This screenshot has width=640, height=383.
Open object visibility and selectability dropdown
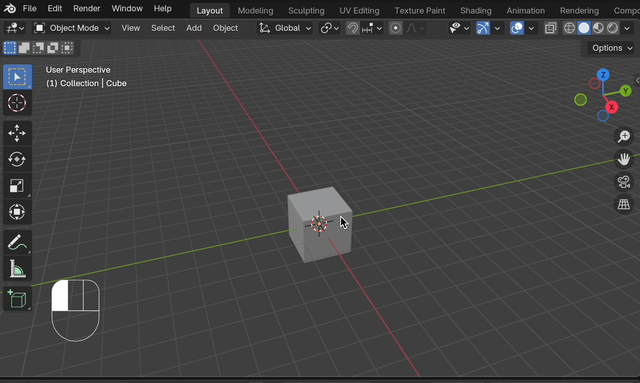point(459,28)
